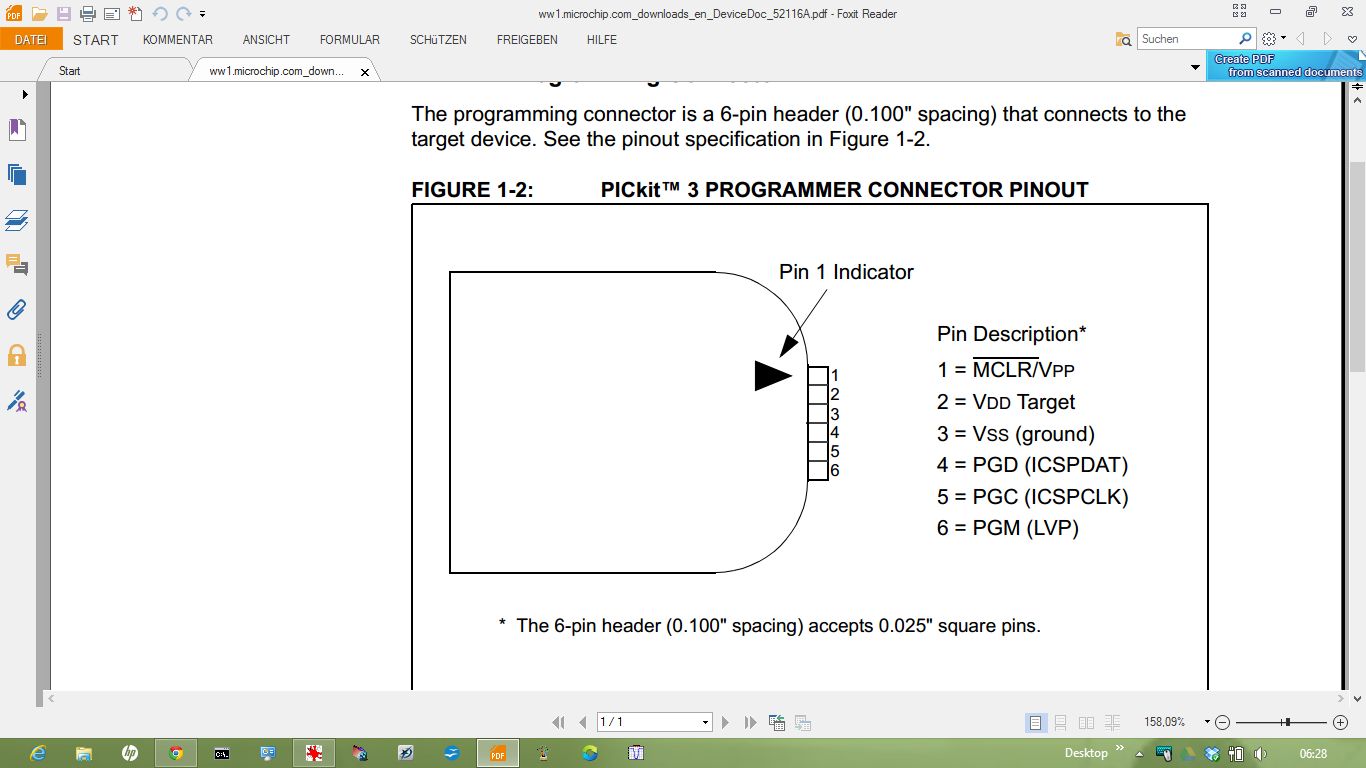Open the Security lock panel
Viewport: 1366px width, 768px height.
17,355
